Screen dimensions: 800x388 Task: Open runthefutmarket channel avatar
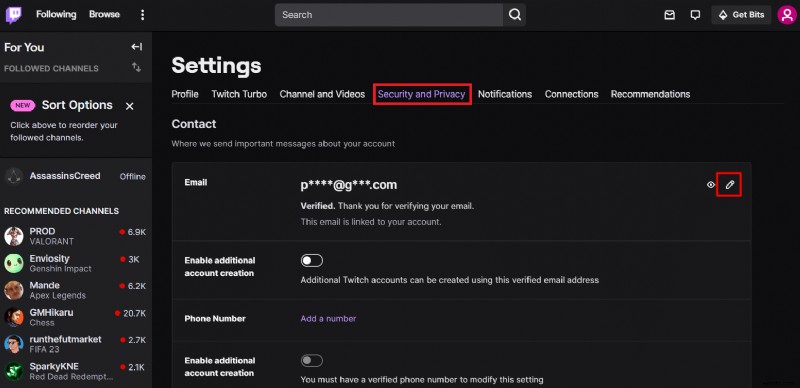14,344
